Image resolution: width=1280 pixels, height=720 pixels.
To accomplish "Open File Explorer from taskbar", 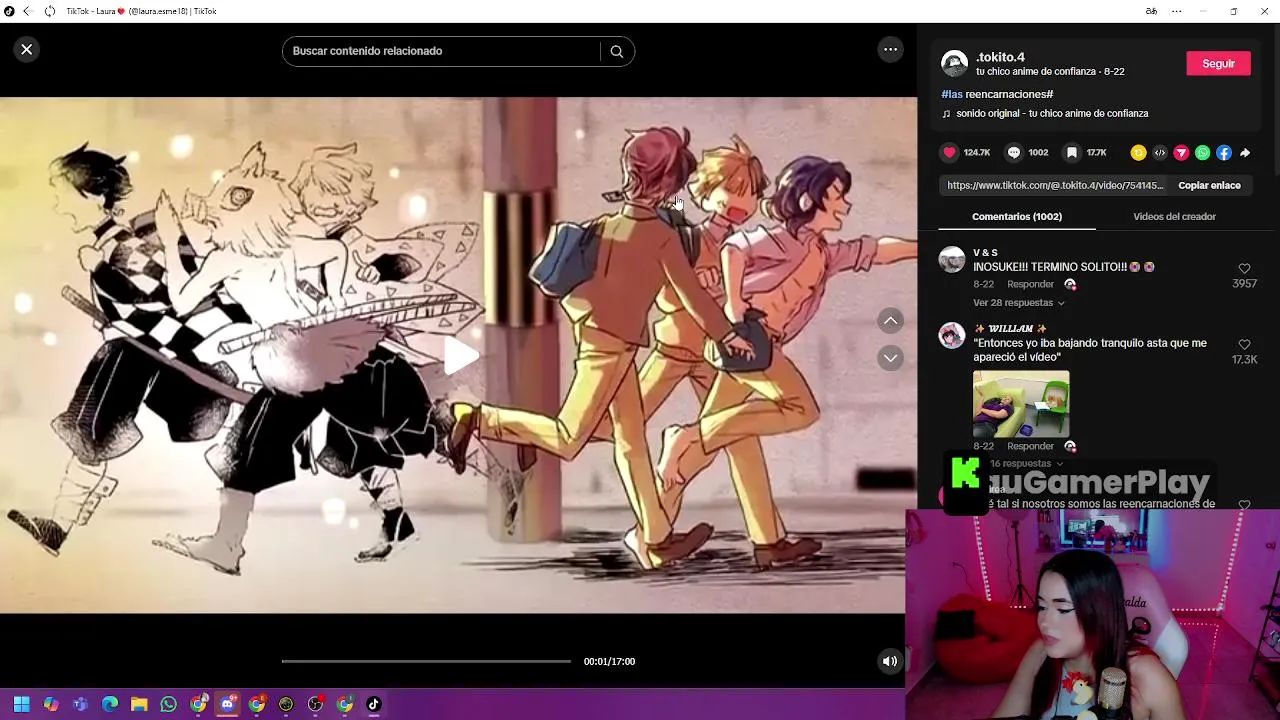I will point(139,704).
